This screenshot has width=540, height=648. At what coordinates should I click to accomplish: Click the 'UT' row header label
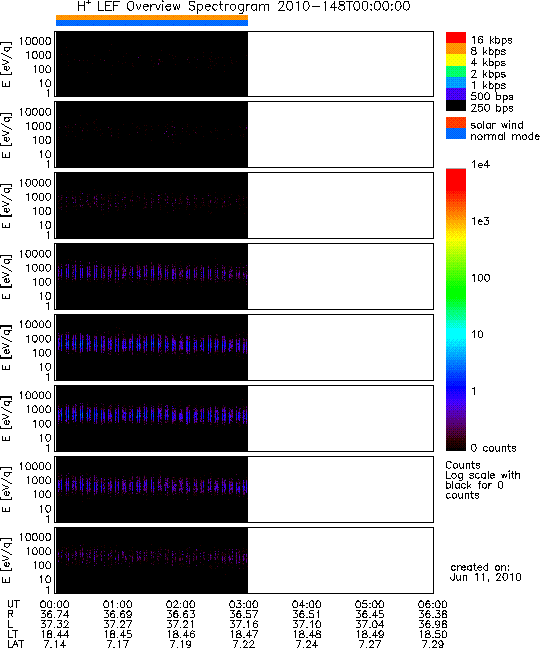pos(13,605)
